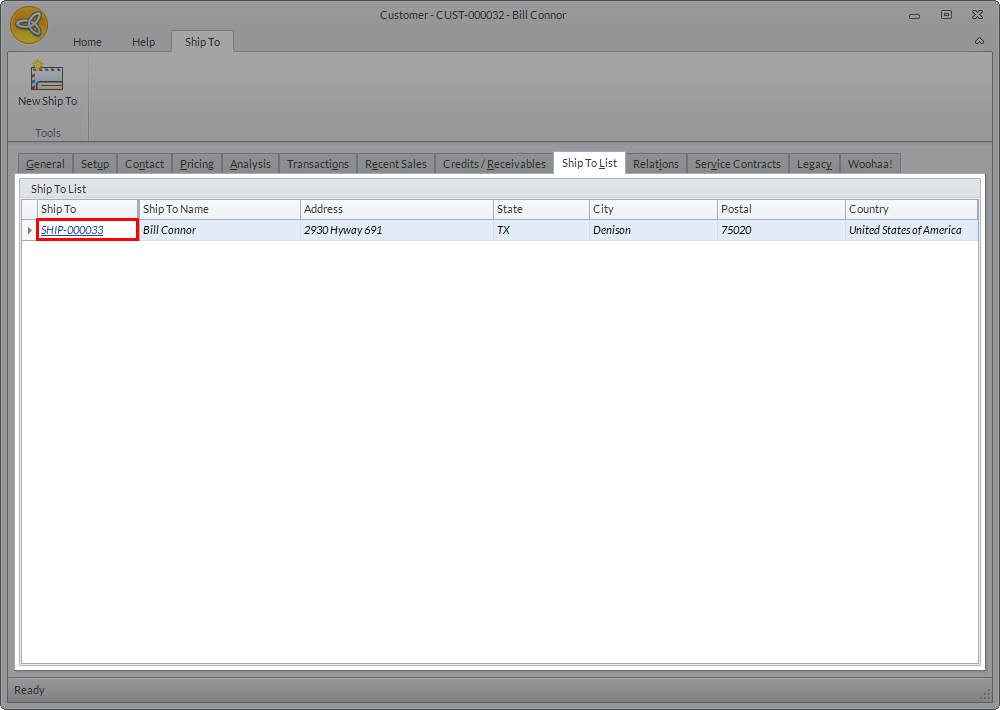
Task: Click the row indicator arrow for SHIP-000033
Action: [x=29, y=230]
